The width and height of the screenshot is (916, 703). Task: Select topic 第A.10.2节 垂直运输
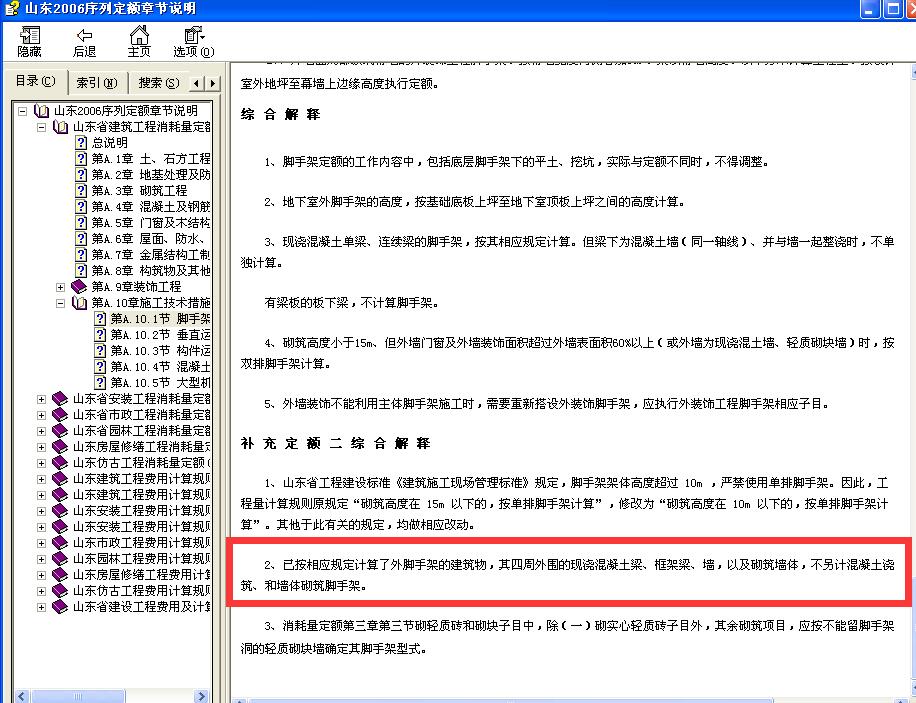[x=161, y=335]
